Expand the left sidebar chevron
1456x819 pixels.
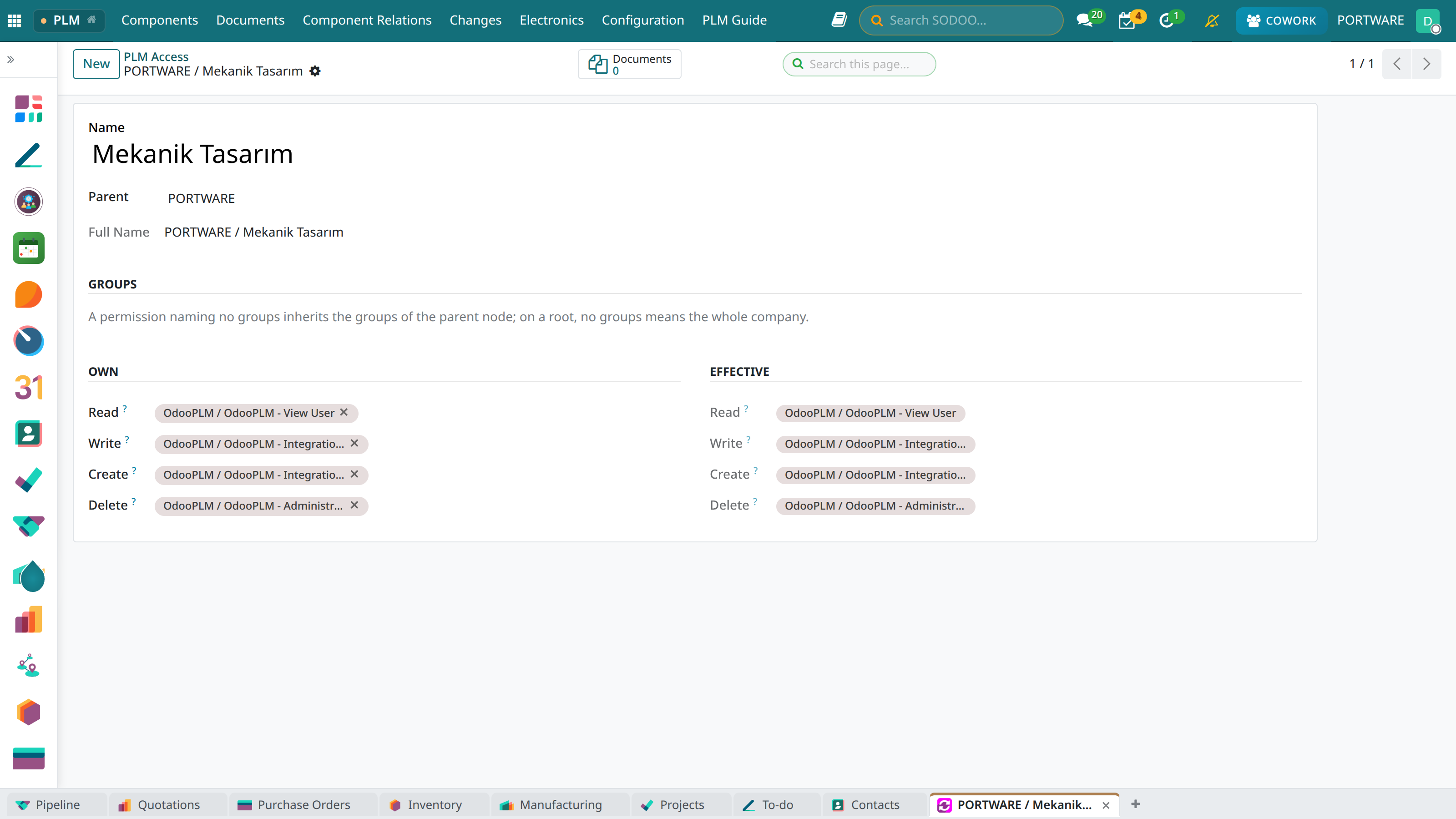(11, 59)
